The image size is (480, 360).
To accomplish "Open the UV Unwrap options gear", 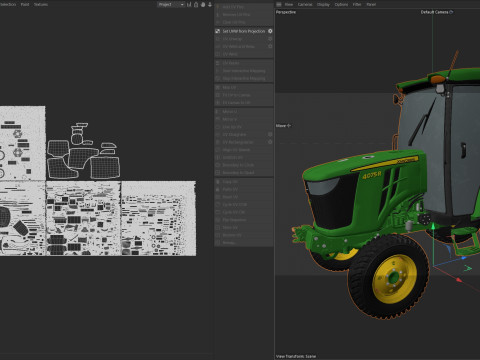I will click(x=270, y=39).
